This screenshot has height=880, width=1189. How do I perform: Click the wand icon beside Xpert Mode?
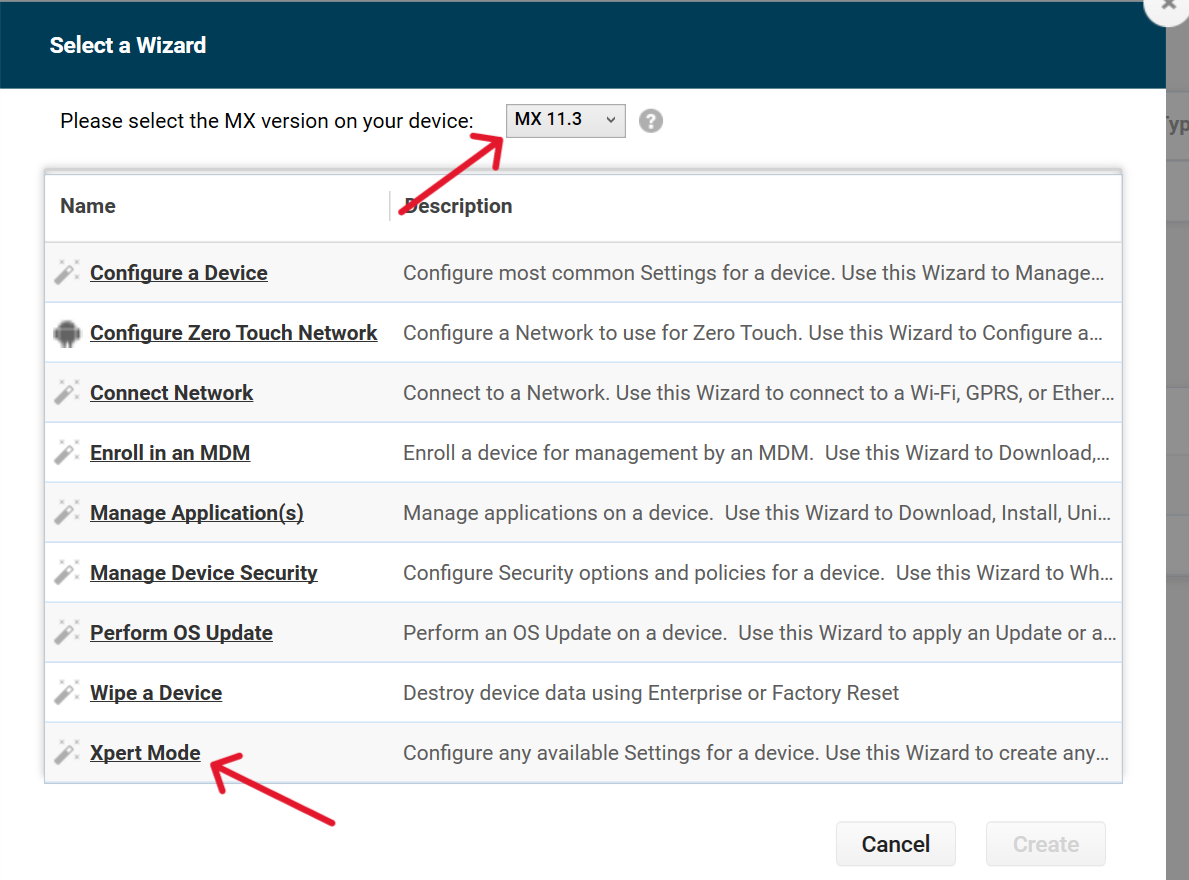click(x=67, y=753)
